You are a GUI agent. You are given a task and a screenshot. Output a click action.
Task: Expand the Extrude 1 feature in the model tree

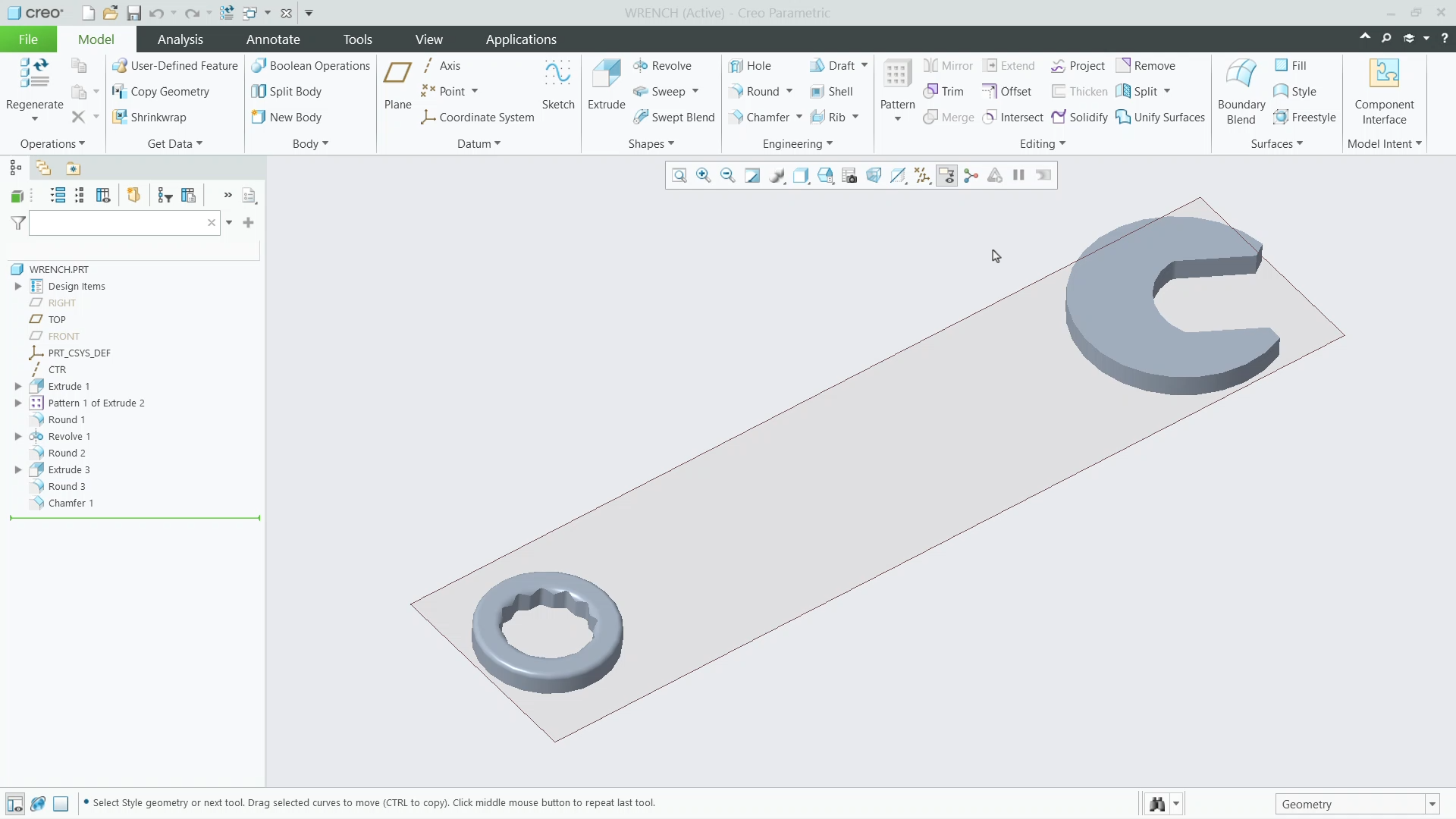[18, 386]
